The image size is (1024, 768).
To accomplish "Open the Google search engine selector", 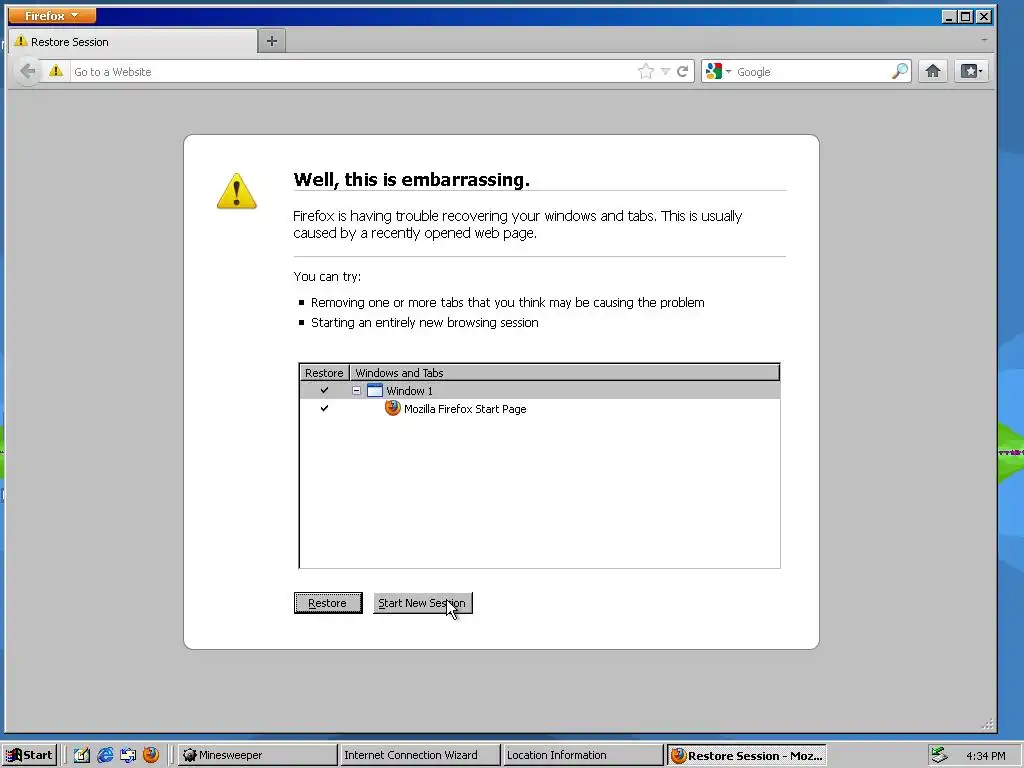I will click(718, 71).
